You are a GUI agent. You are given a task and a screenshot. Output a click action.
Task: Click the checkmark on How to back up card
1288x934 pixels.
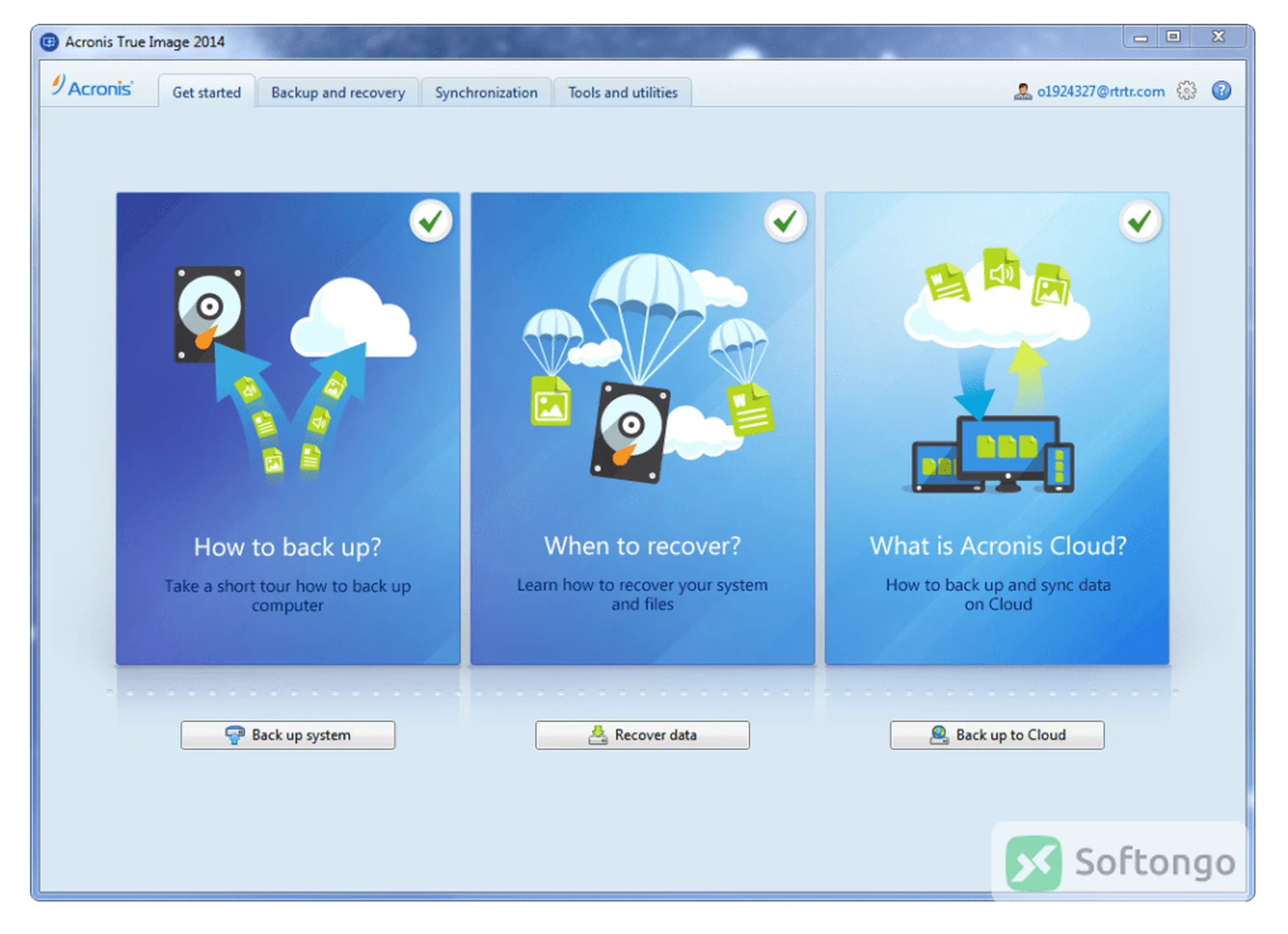point(431,221)
